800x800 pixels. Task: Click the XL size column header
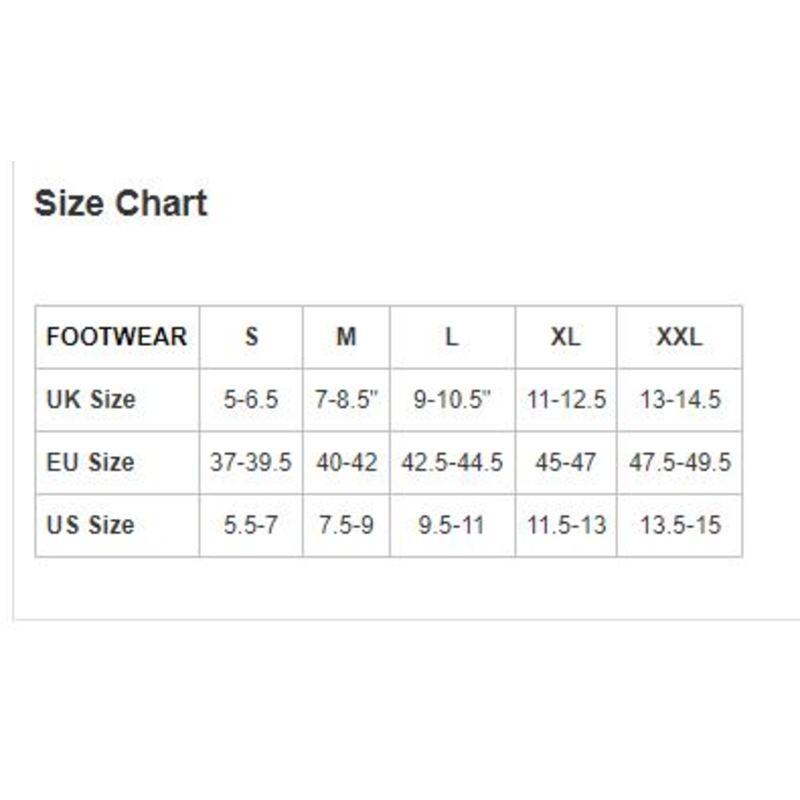click(566, 337)
